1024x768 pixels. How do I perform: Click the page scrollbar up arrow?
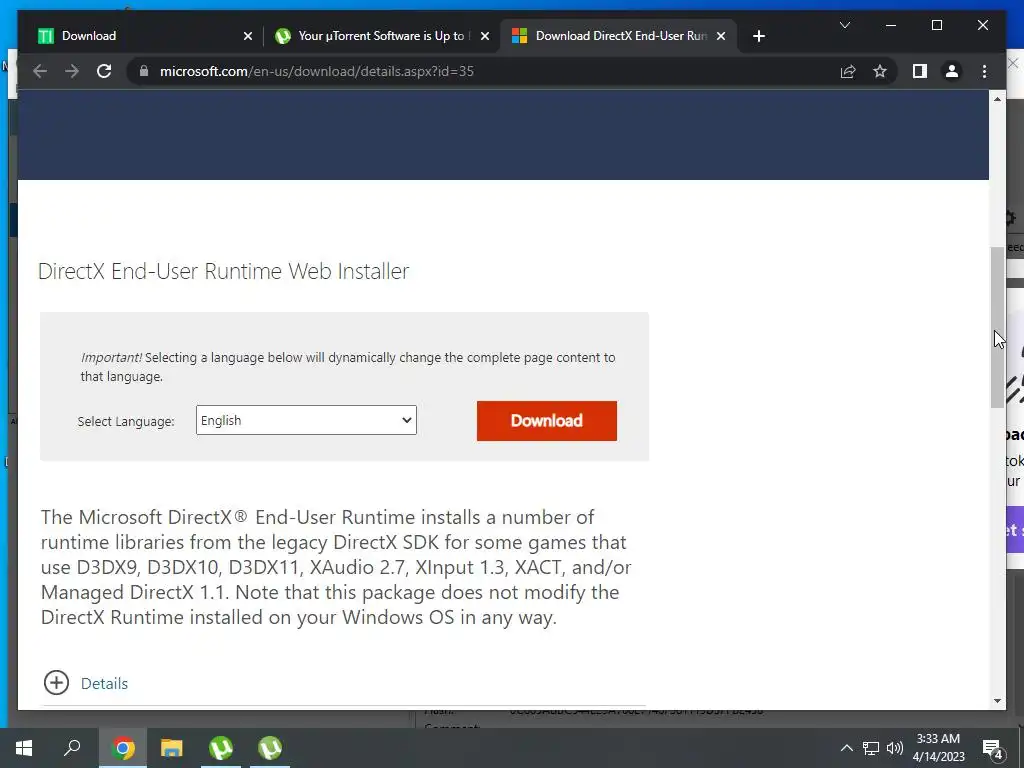pyautogui.click(x=997, y=99)
